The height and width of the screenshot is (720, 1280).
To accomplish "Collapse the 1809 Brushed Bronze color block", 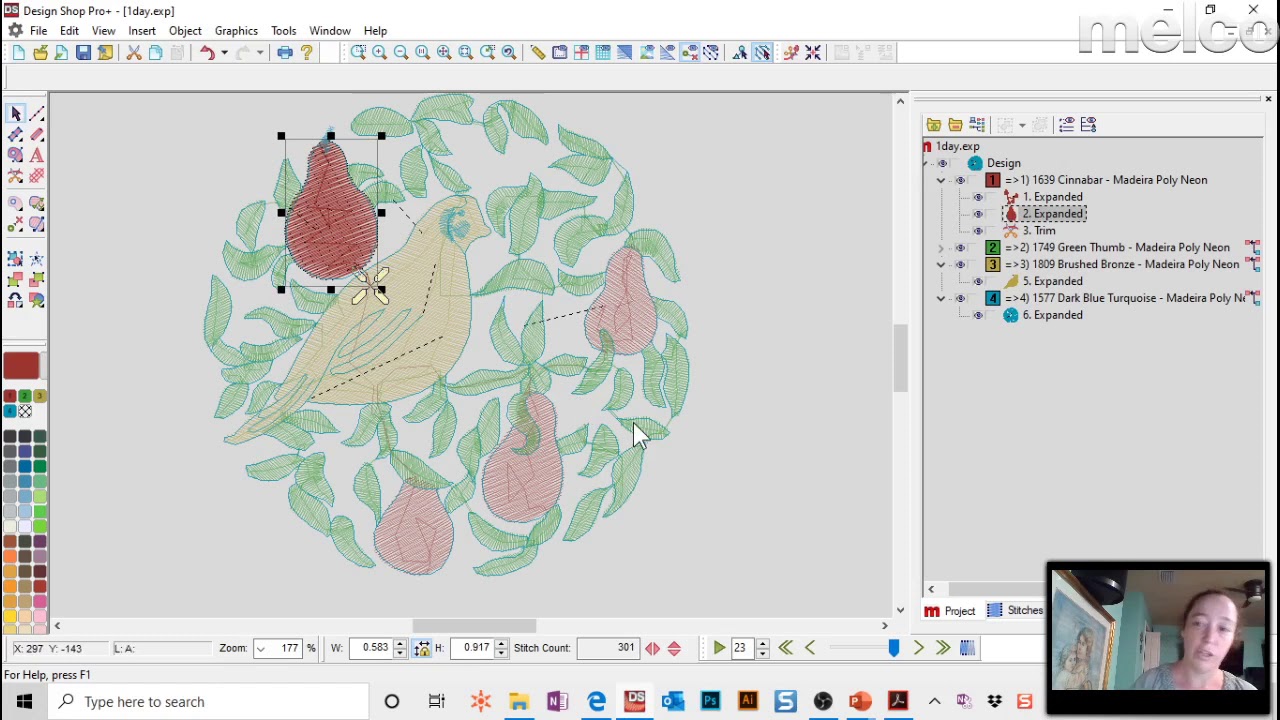I will coord(940,265).
